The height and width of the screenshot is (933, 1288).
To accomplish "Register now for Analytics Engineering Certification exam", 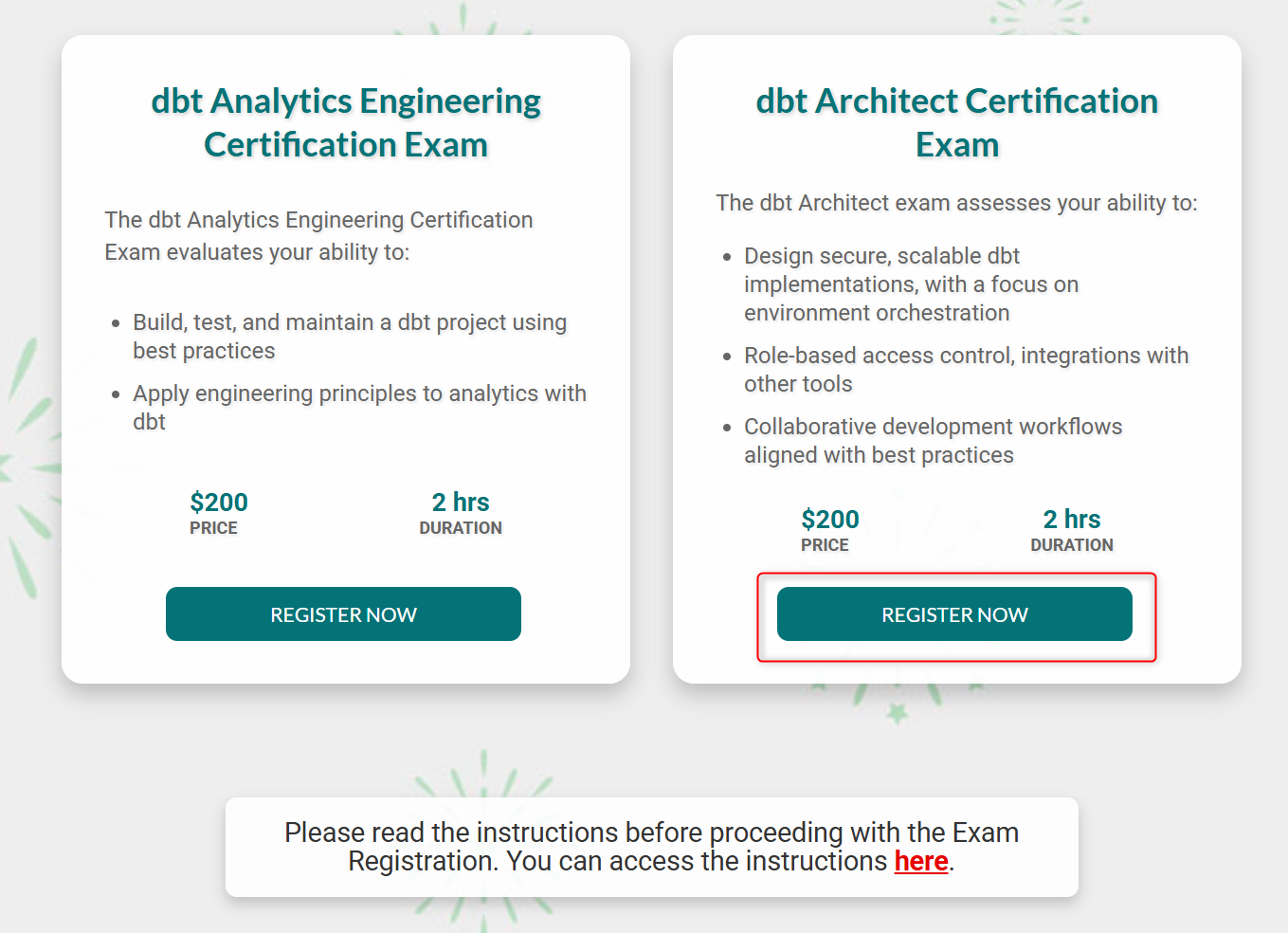I will tap(343, 614).
